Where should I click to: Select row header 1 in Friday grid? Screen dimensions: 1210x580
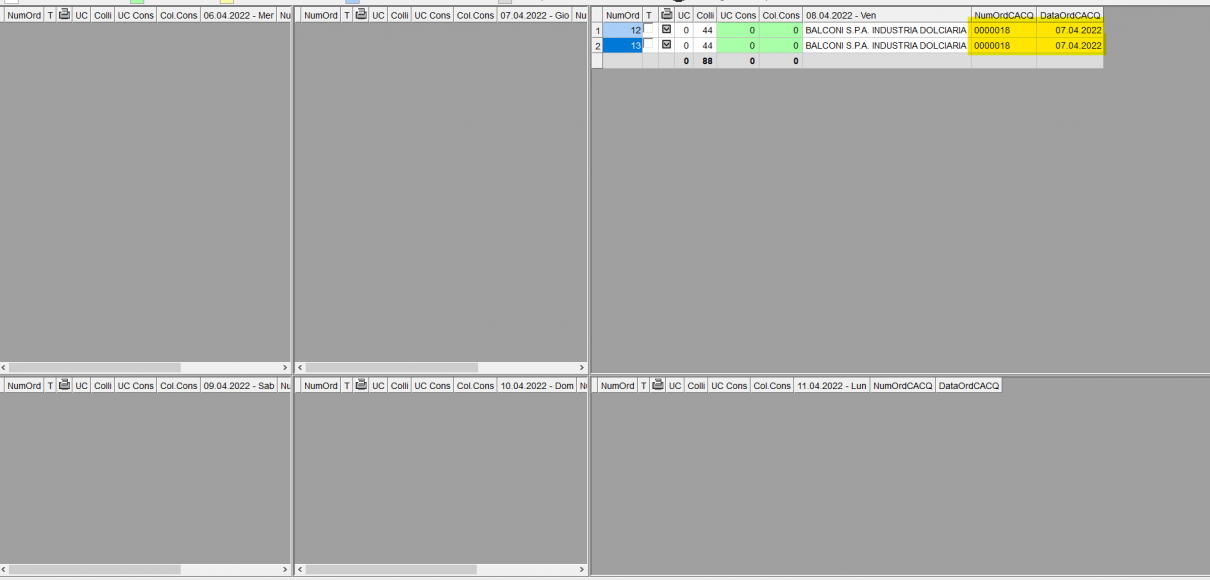pyautogui.click(x=597, y=31)
